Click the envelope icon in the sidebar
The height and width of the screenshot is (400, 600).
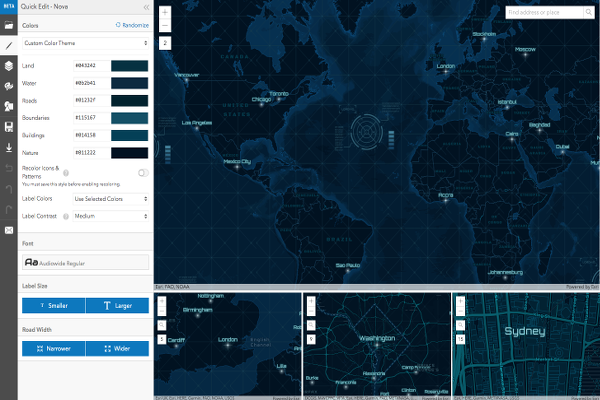coord(8,229)
